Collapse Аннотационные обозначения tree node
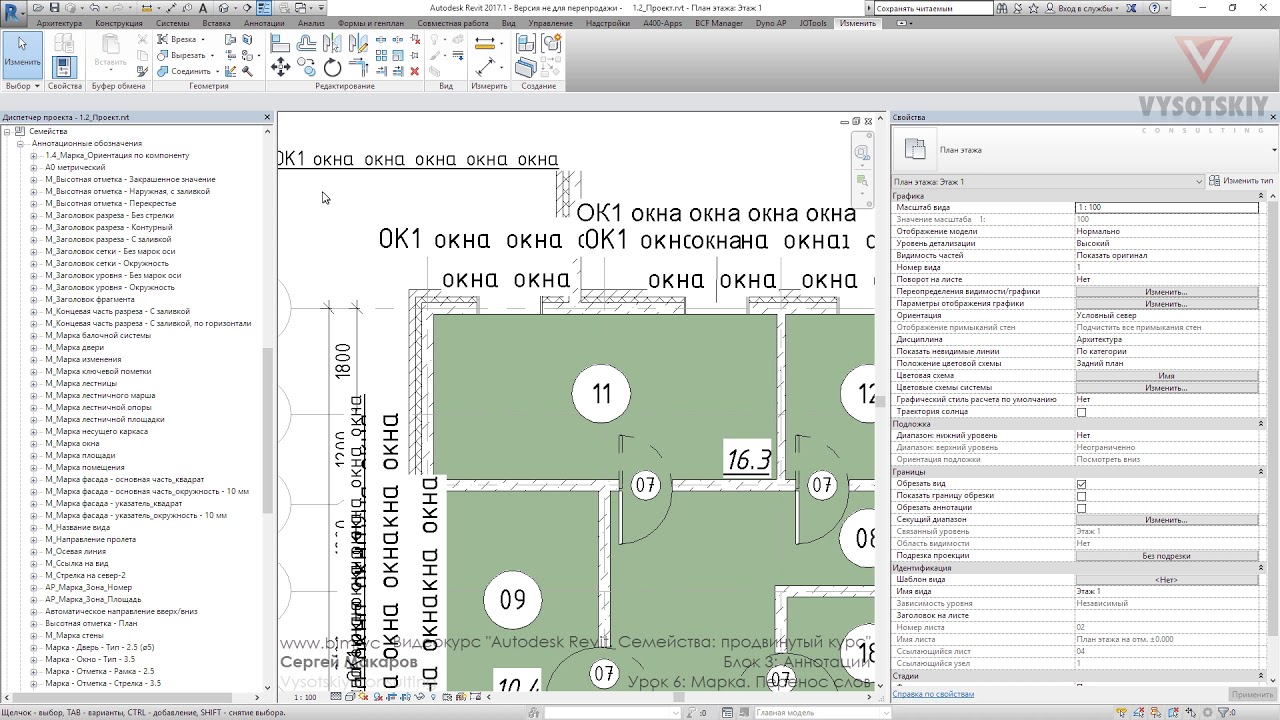 tap(20, 144)
